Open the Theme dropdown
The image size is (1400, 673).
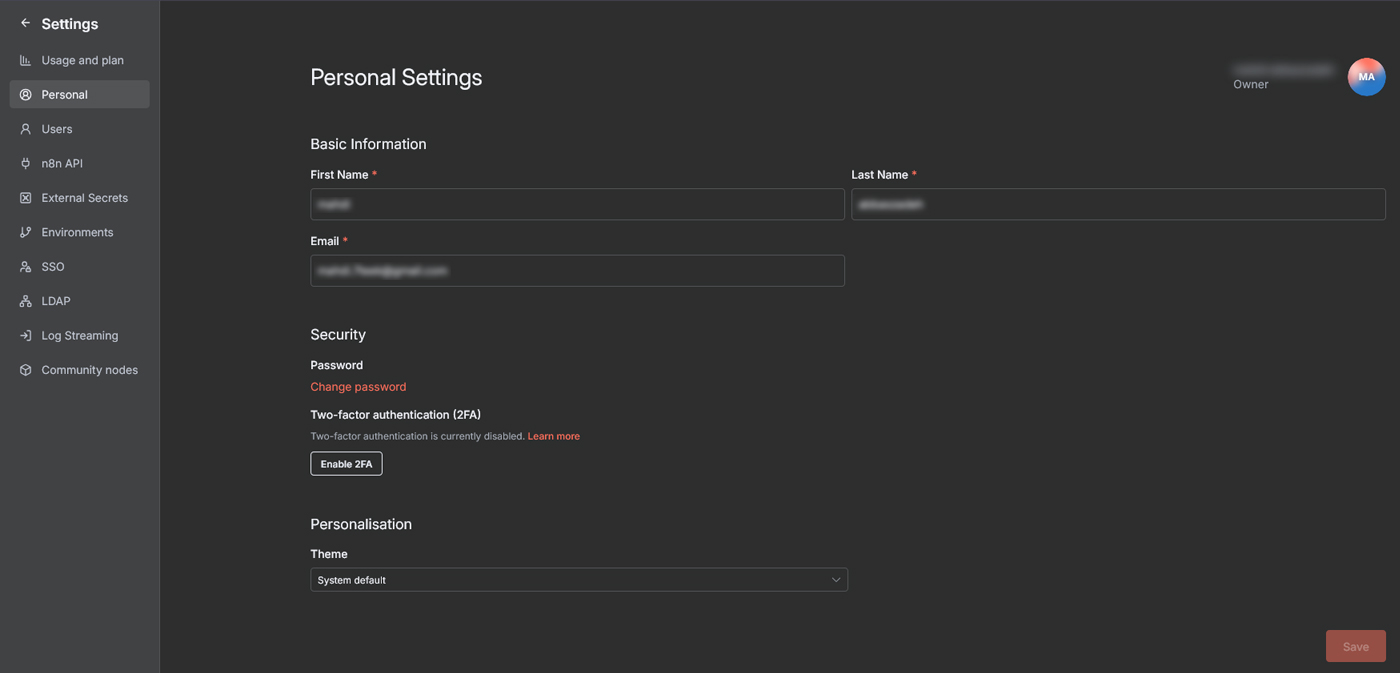tap(578, 580)
